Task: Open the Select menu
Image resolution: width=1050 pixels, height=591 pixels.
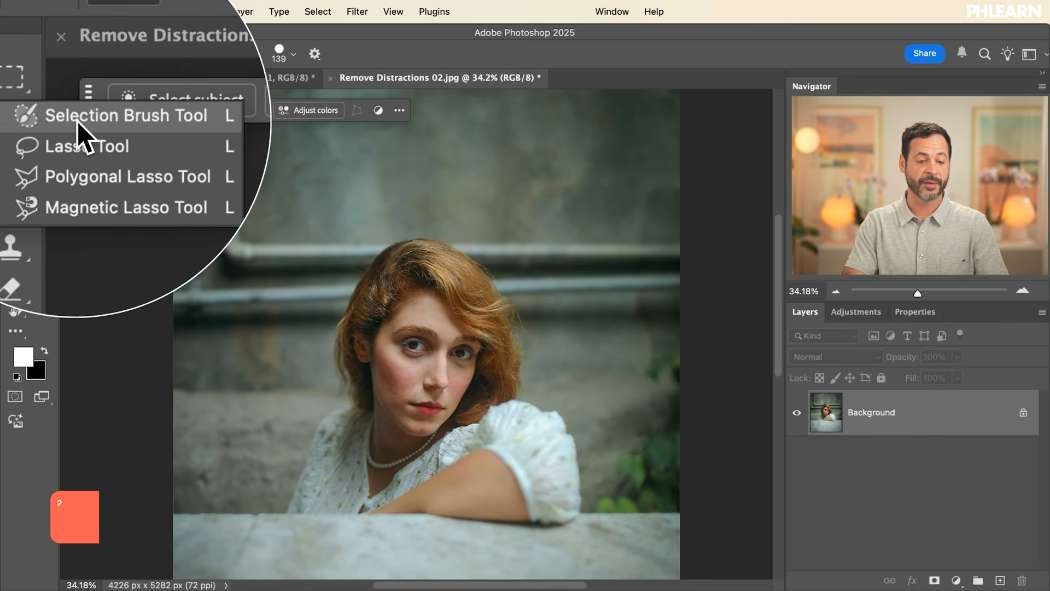Action: click(317, 11)
